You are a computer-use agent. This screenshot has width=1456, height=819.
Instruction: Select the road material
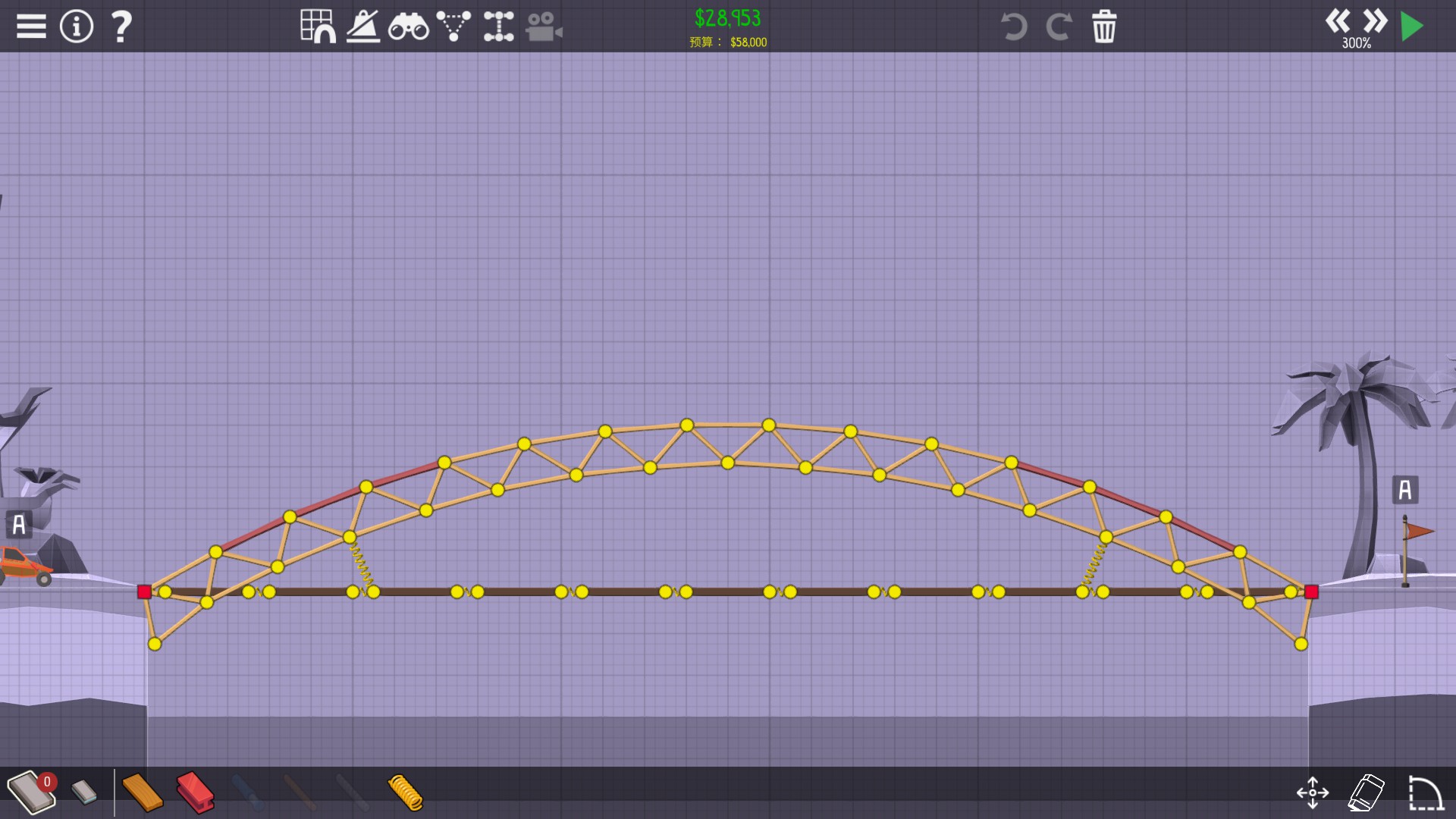(x=30, y=792)
